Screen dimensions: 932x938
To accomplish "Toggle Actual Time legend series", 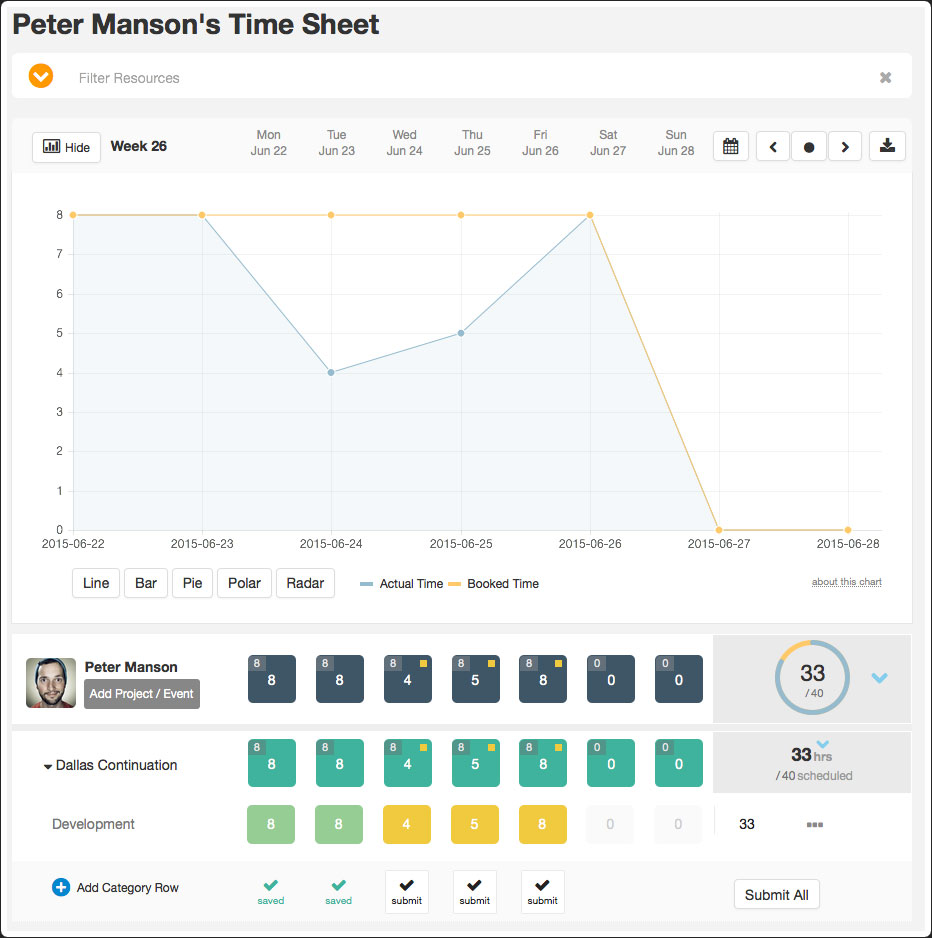I will (x=401, y=584).
